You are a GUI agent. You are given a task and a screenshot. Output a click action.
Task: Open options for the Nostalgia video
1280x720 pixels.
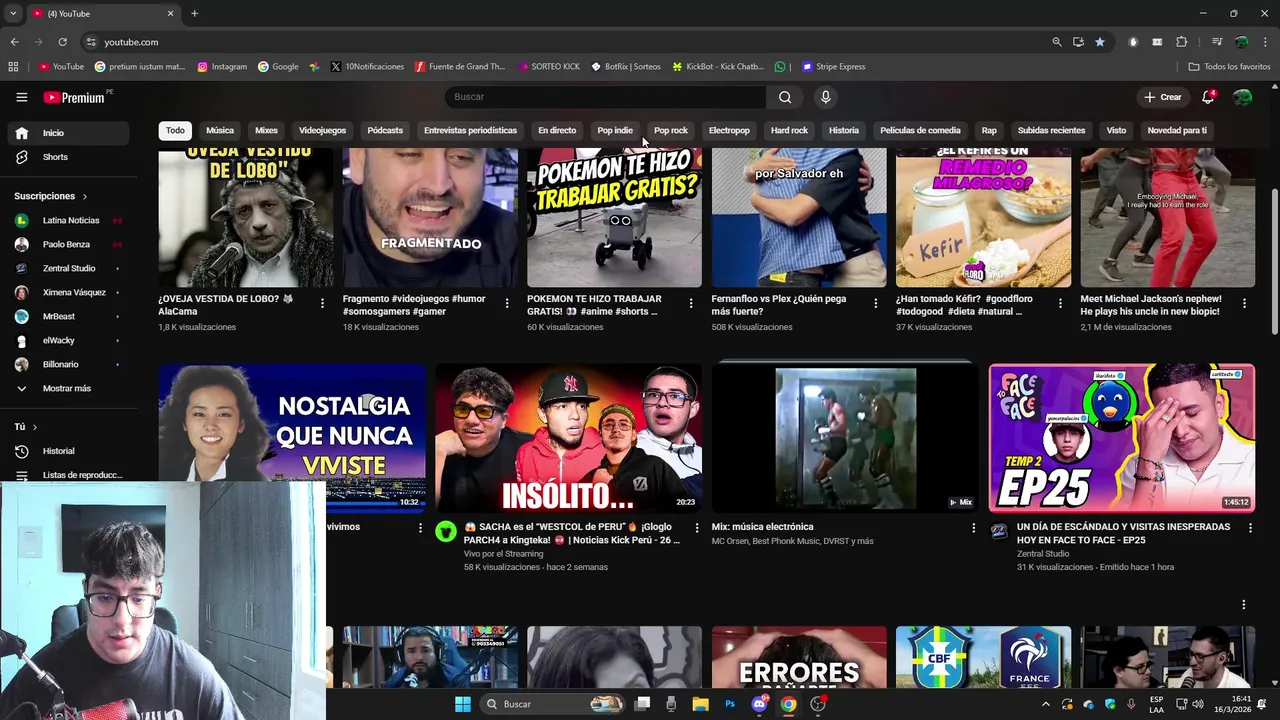[420, 528]
